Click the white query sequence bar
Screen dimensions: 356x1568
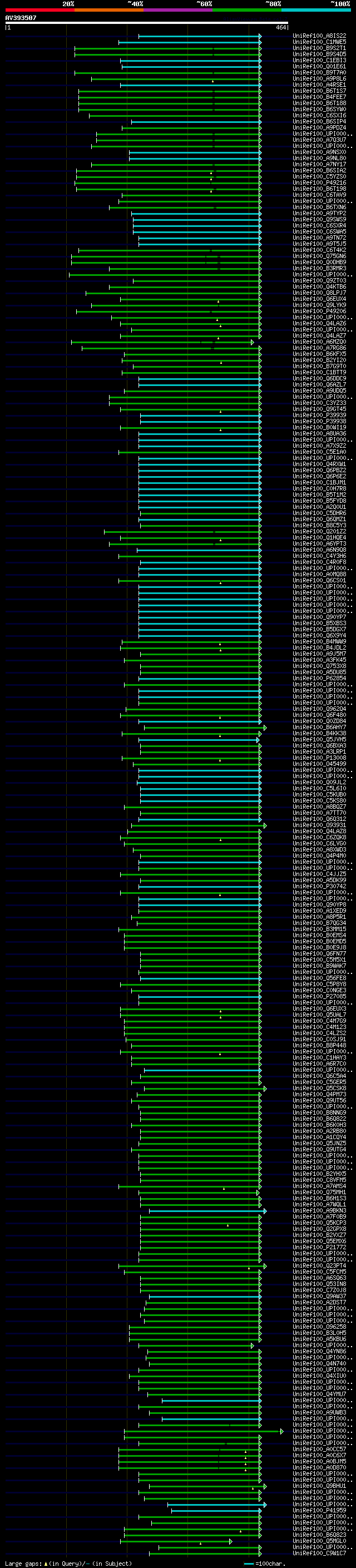(147, 23)
